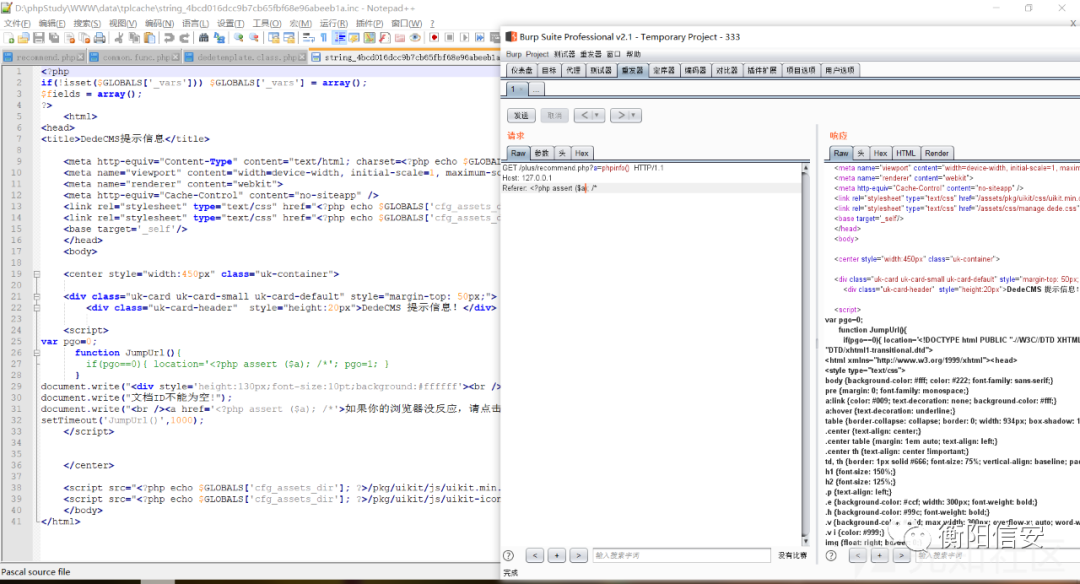This screenshot has width=1080, height=584.
Task: Close the common.func.php tab
Action: pyautogui.click(x=176, y=57)
